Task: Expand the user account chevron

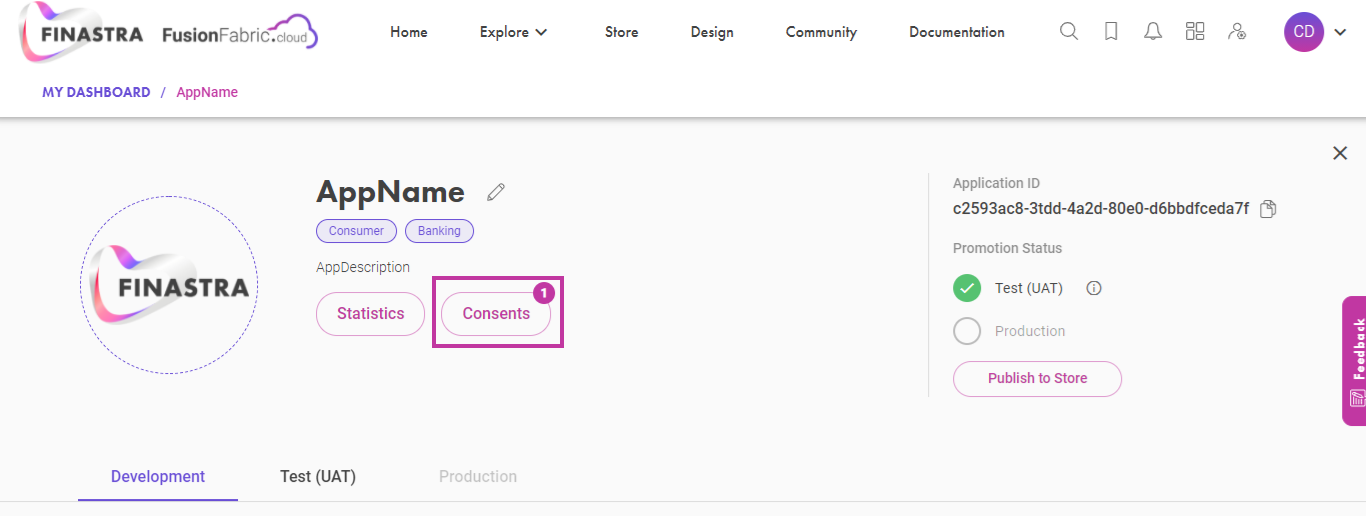Action: pos(1340,33)
